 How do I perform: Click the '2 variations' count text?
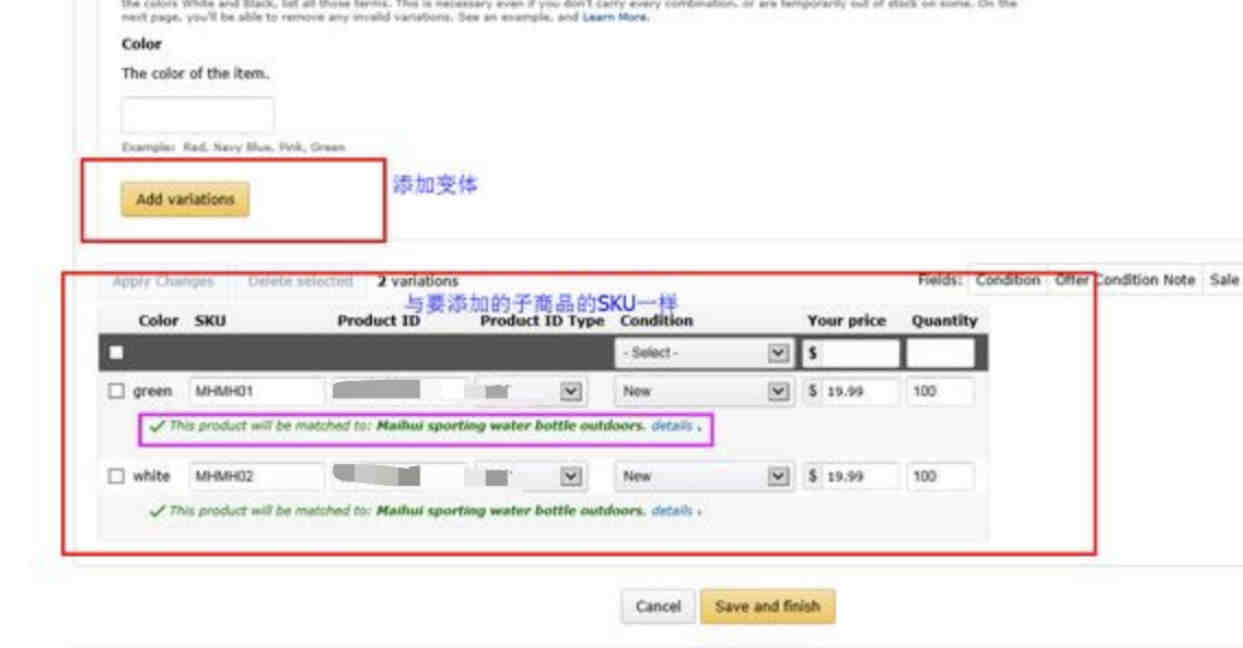coord(417,282)
